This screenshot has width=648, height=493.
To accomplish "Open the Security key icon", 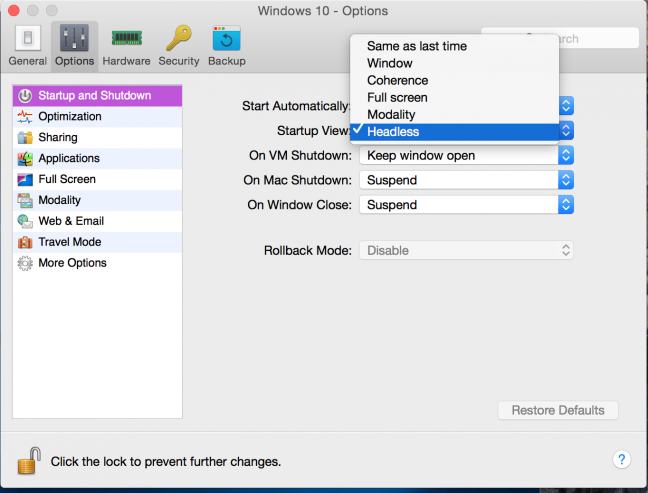I will pyautogui.click(x=179, y=38).
